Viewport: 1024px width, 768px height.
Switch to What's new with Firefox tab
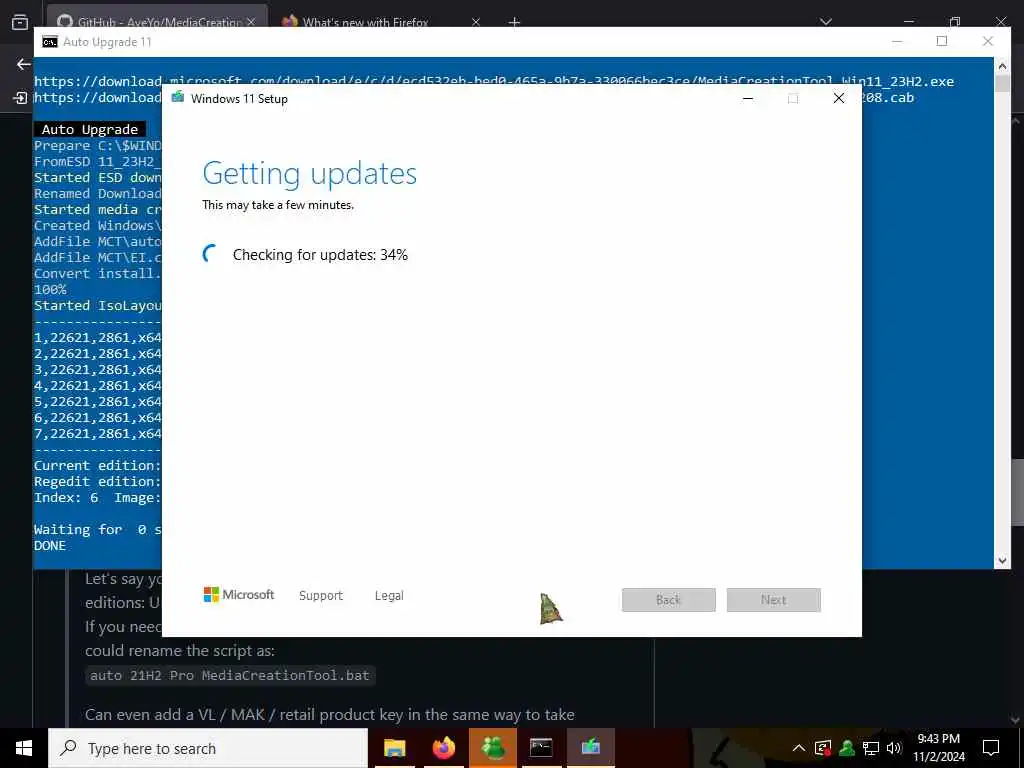(366, 22)
